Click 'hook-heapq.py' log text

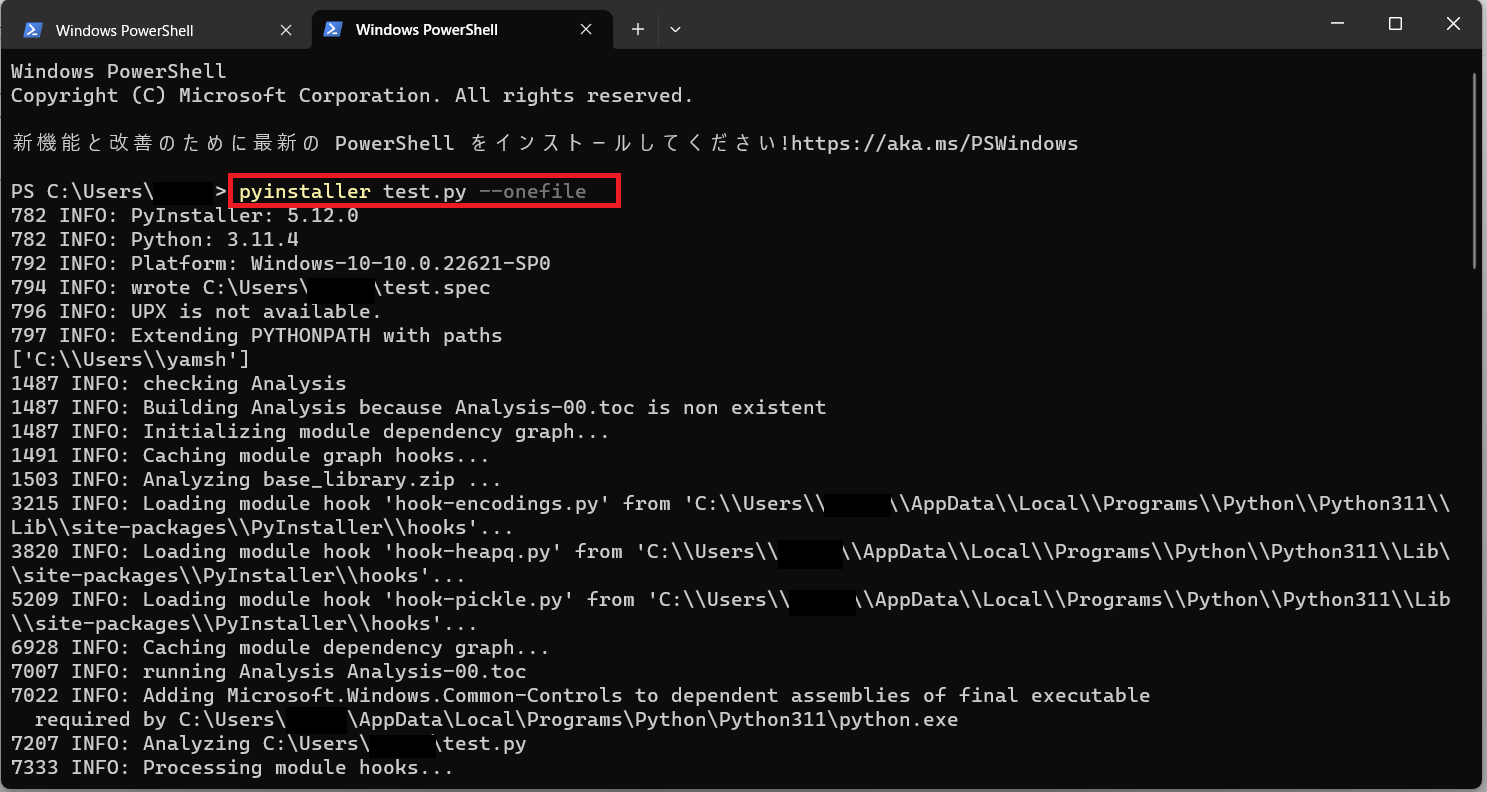point(479,552)
